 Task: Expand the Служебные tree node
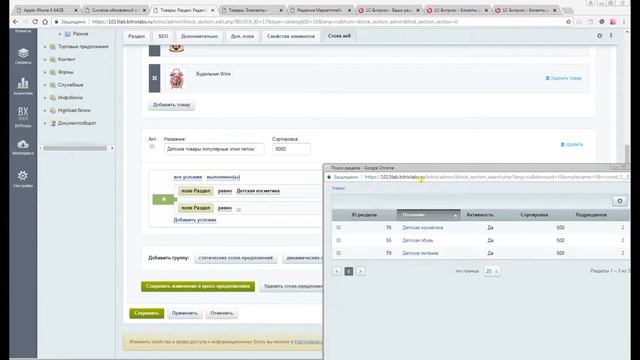coord(45,85)
